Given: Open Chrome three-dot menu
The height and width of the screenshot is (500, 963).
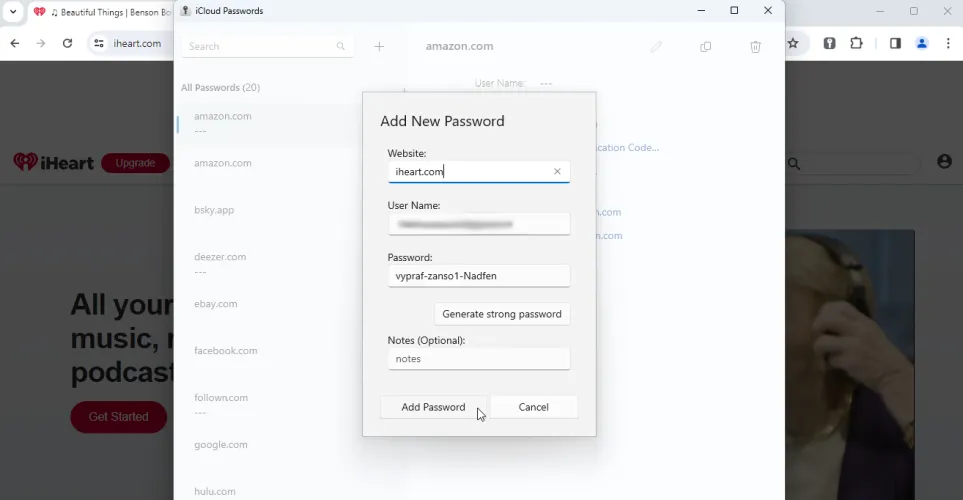Looking at the screenshot, I should point(948,43).
